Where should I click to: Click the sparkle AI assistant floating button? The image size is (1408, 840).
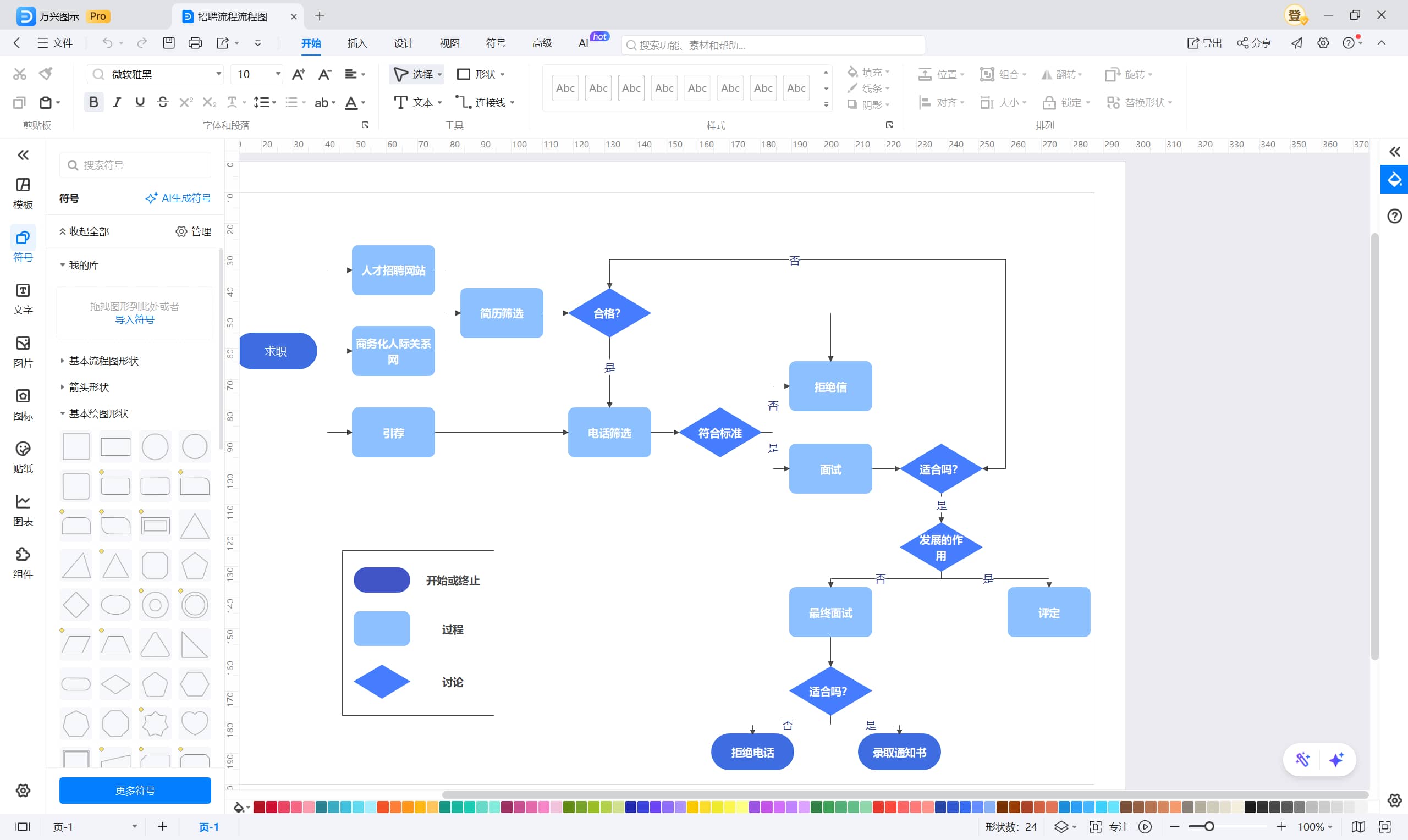[1336, 760]
